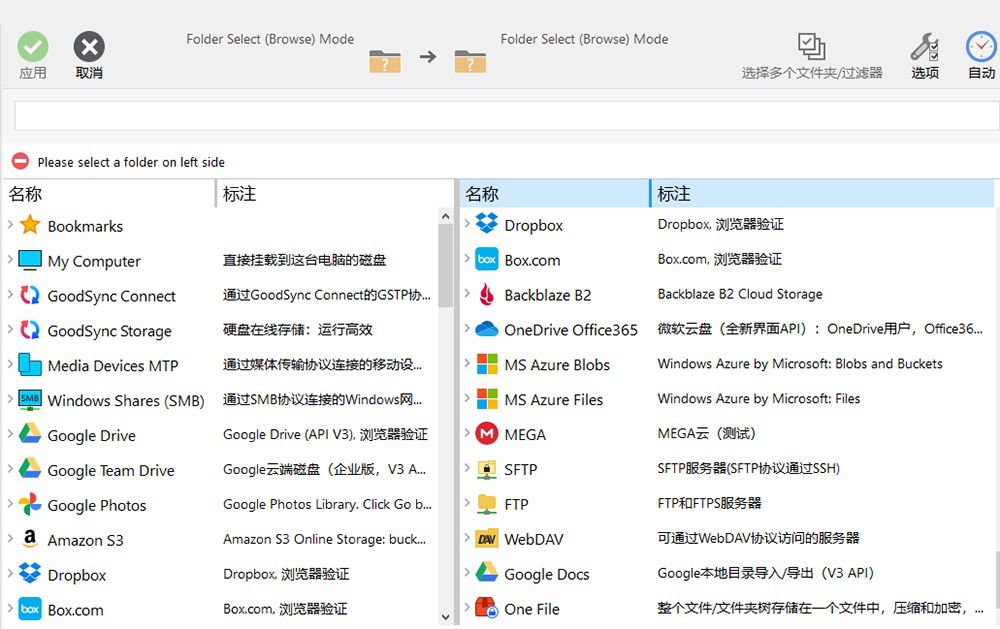Expand the Bookmarks tree node
Image resolution: width=1000 pixels, height=629 pixels.
[10, 225]
